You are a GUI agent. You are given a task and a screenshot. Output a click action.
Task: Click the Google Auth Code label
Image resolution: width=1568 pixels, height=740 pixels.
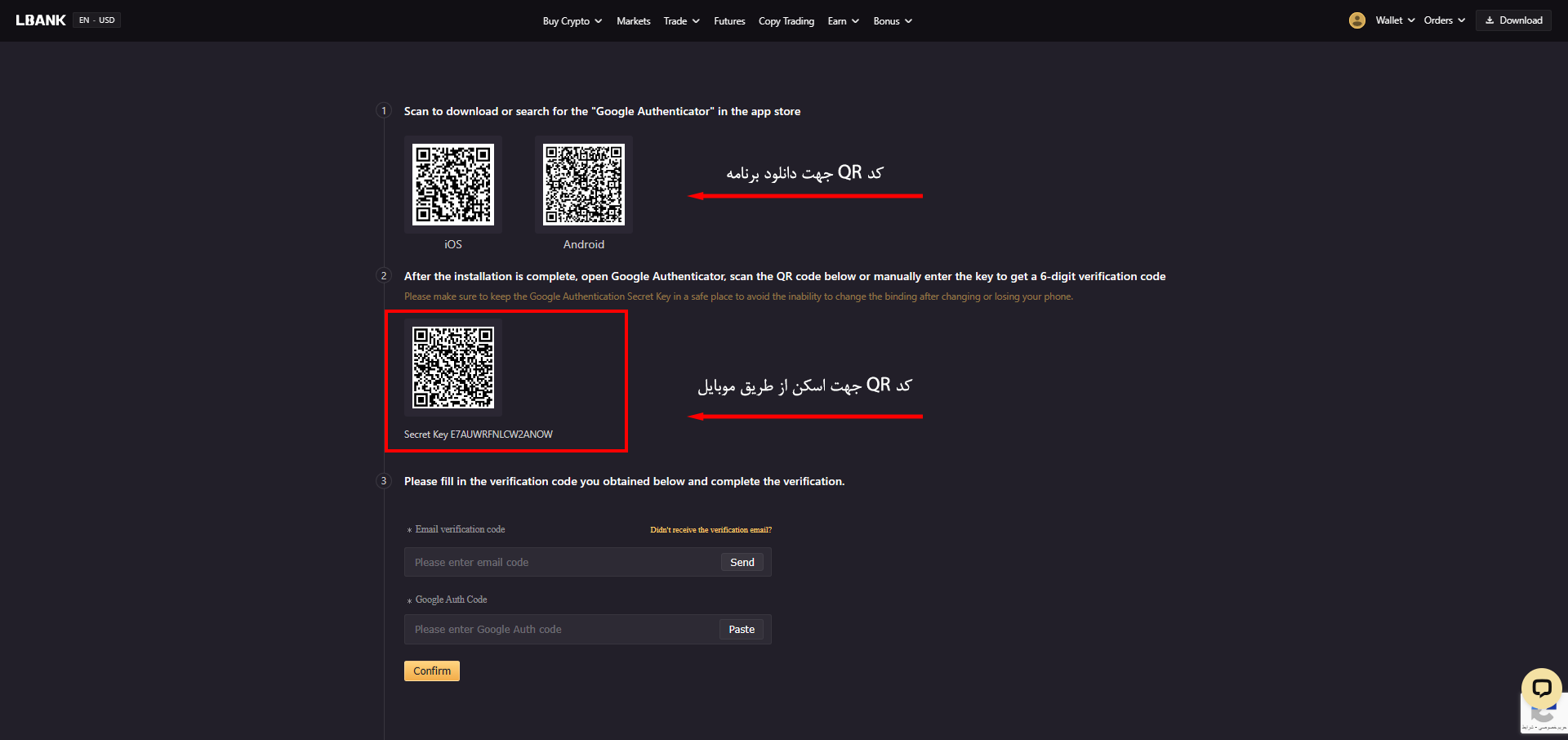click(451, 600)
